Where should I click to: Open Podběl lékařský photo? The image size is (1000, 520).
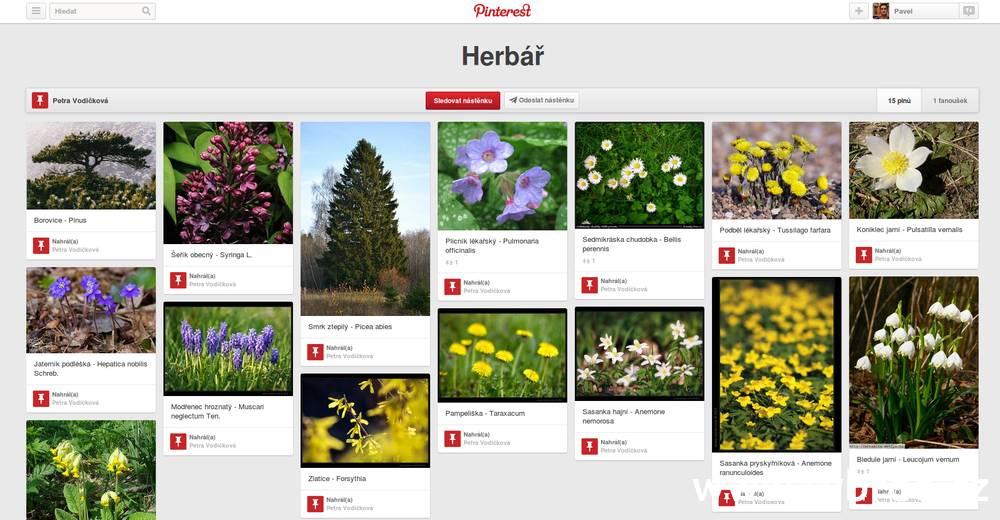click(777, 171)
